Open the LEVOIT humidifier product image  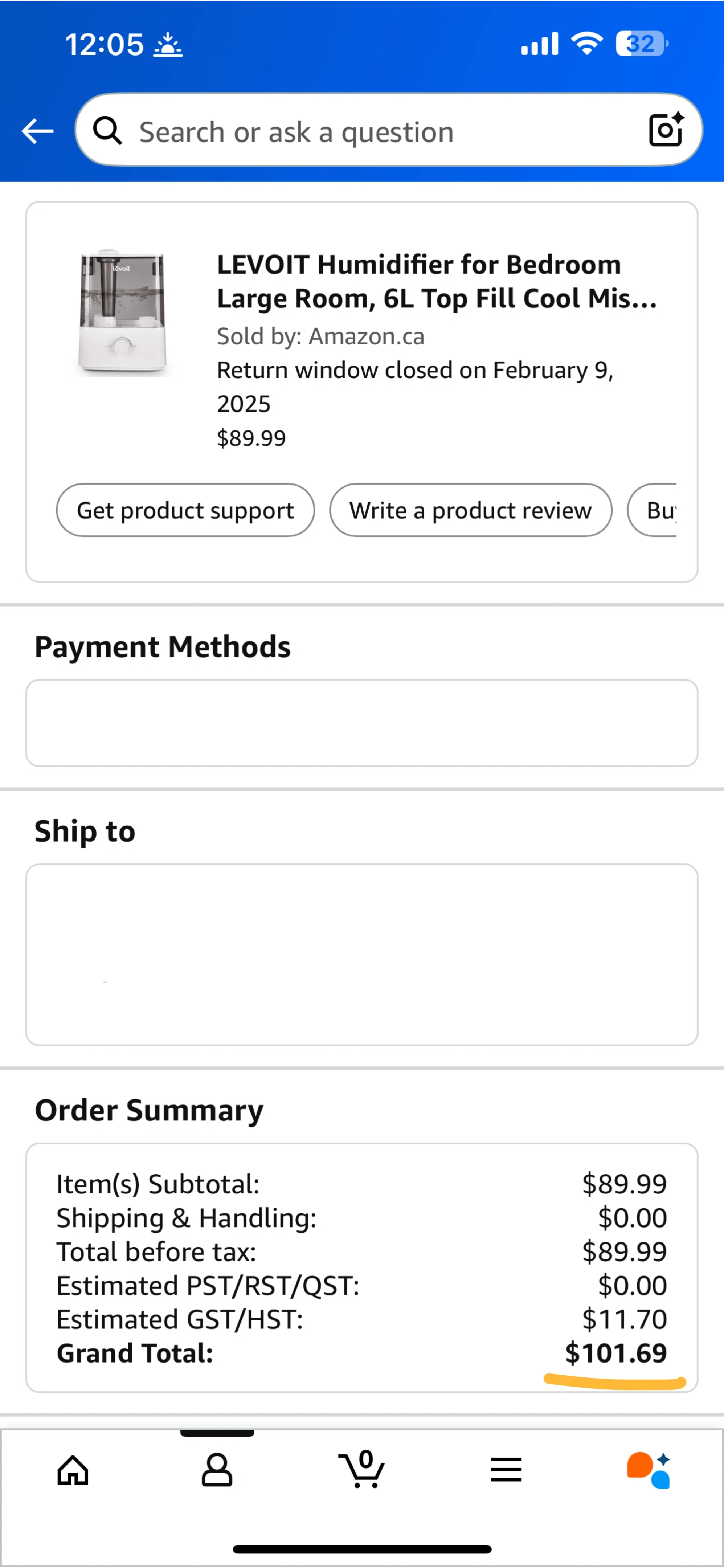click(x=123, y=313)
